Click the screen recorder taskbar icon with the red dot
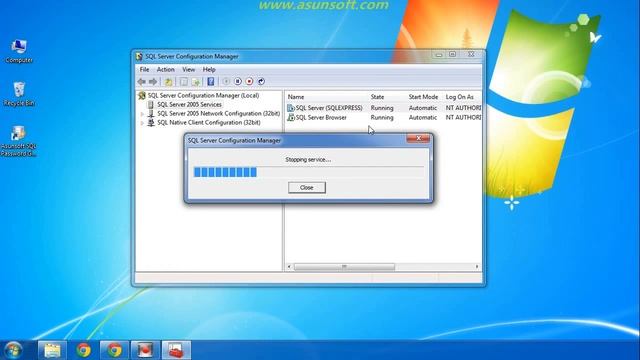640x360 pixels. pyautogui.click(x=145, y=350)
